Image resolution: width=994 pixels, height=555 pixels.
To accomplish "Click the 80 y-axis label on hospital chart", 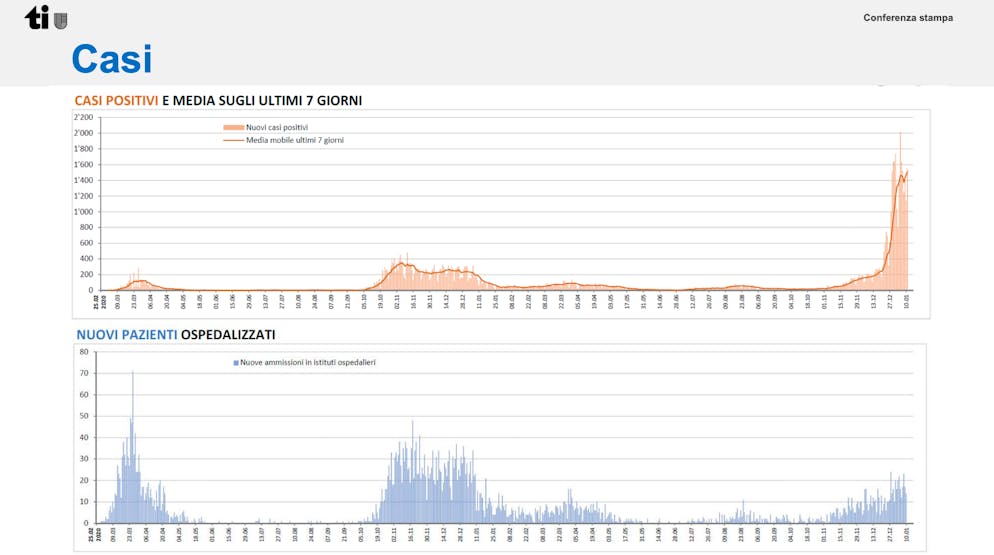I will [85, 352].
